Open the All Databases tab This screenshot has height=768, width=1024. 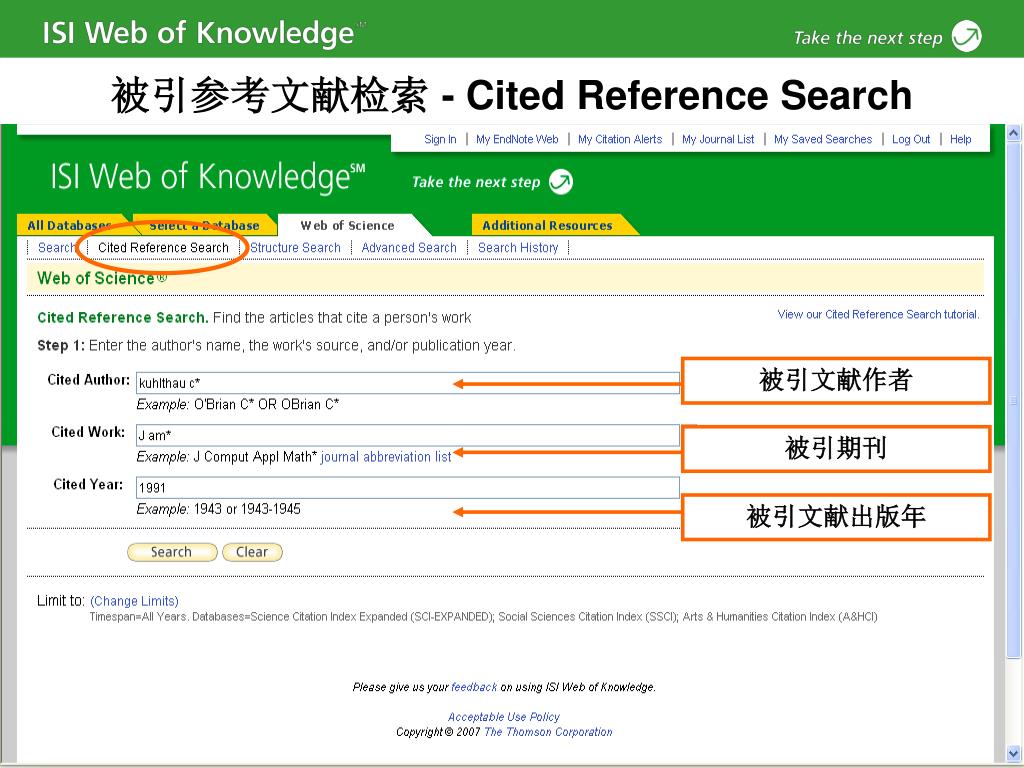69,225
